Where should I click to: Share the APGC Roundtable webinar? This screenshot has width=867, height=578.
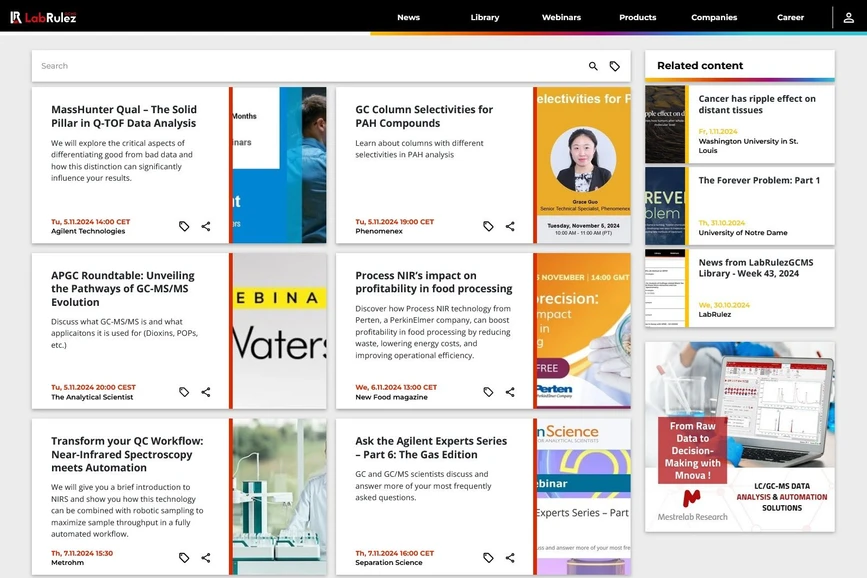[x=206, y=392]
